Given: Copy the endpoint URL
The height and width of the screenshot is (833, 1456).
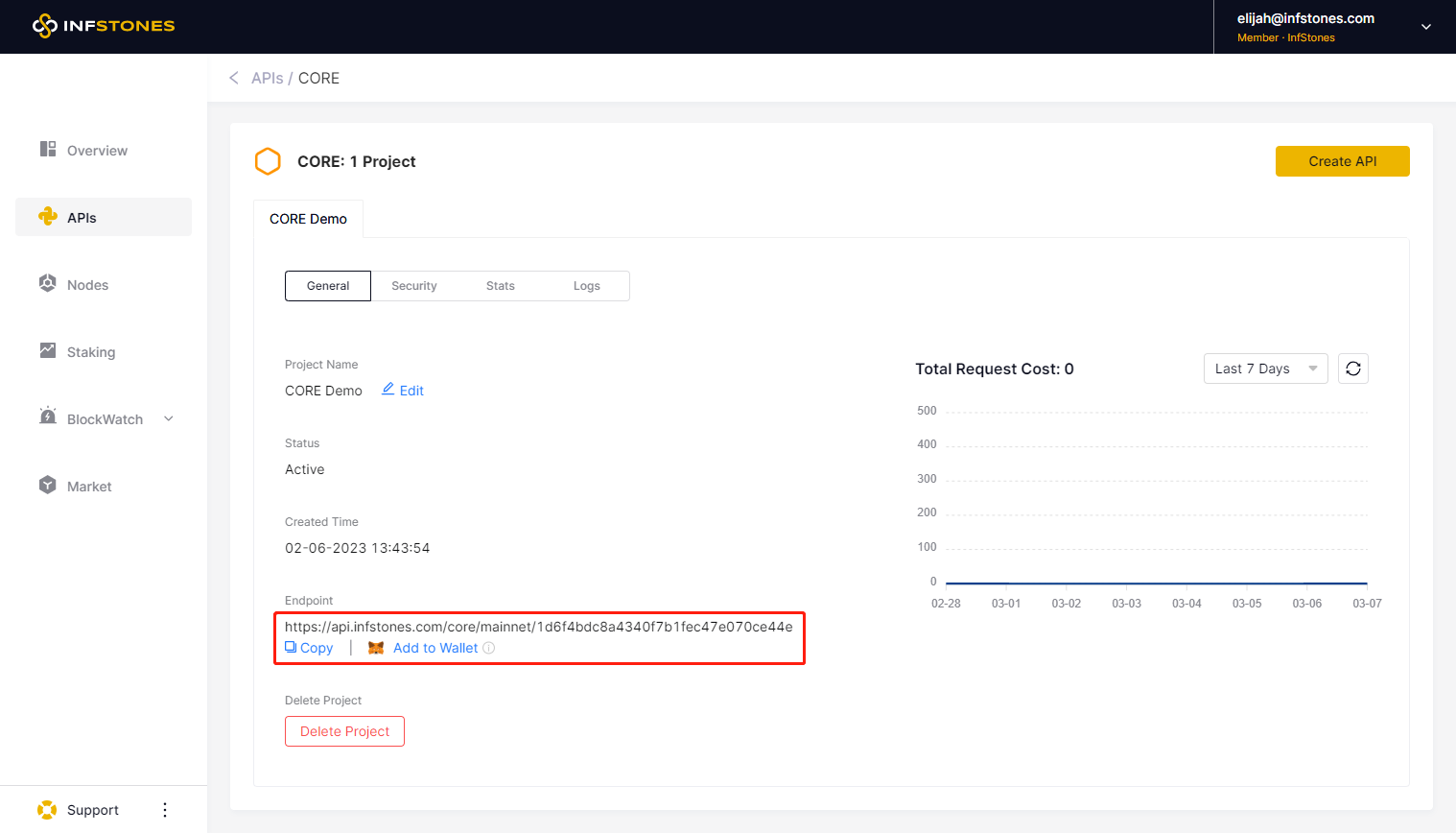Looking at the screenshot, I should coord(309,648).
